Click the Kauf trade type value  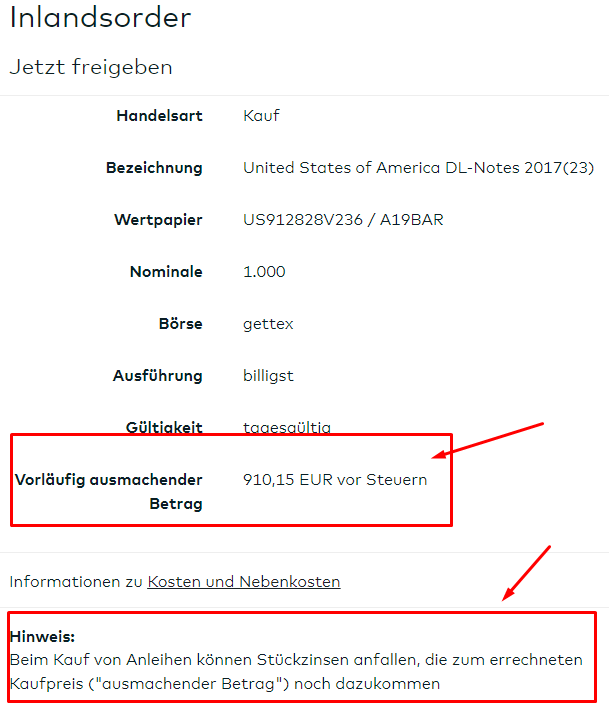click(x=261, y=116)
